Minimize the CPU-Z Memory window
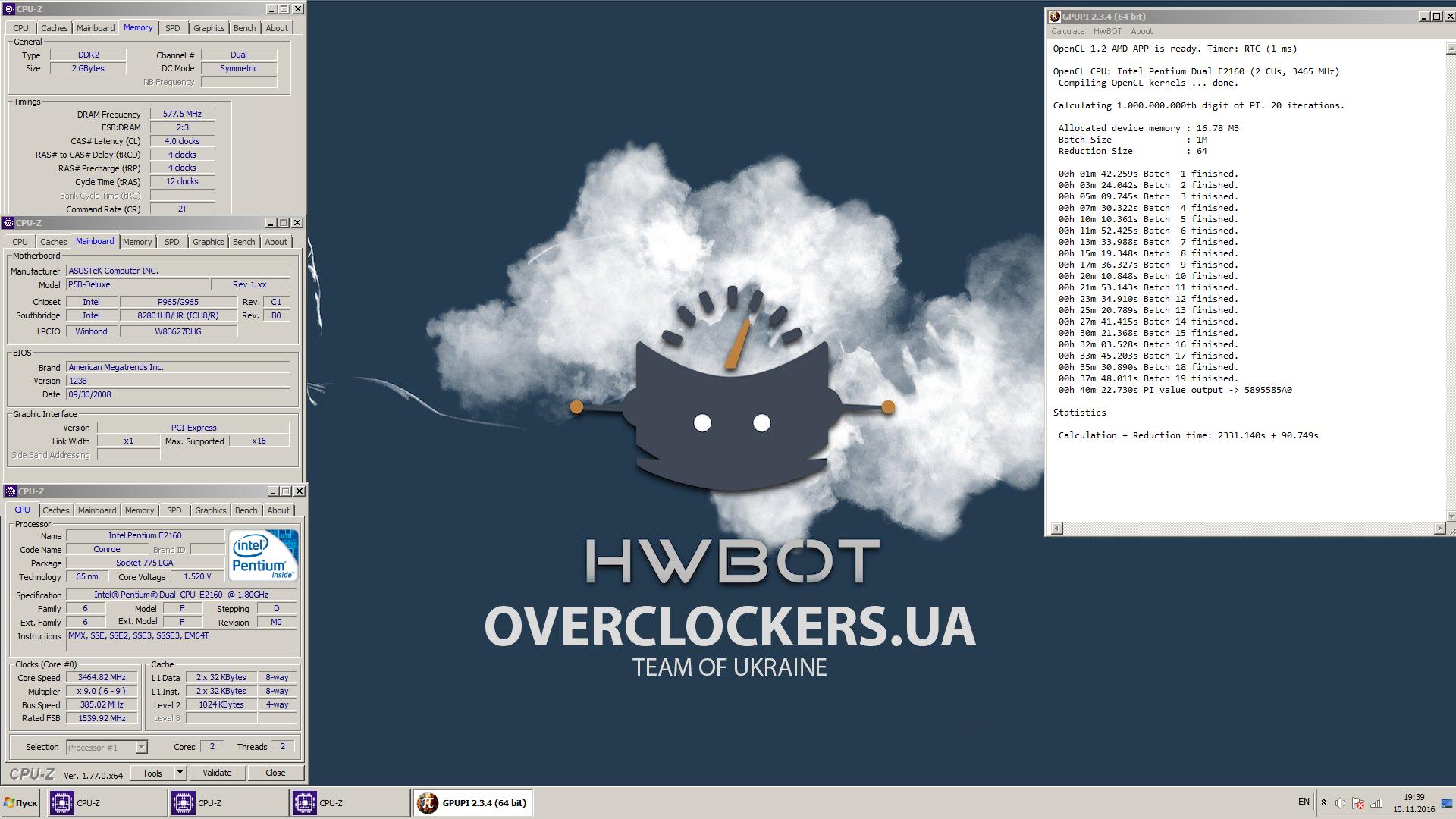 click(271, 9)
